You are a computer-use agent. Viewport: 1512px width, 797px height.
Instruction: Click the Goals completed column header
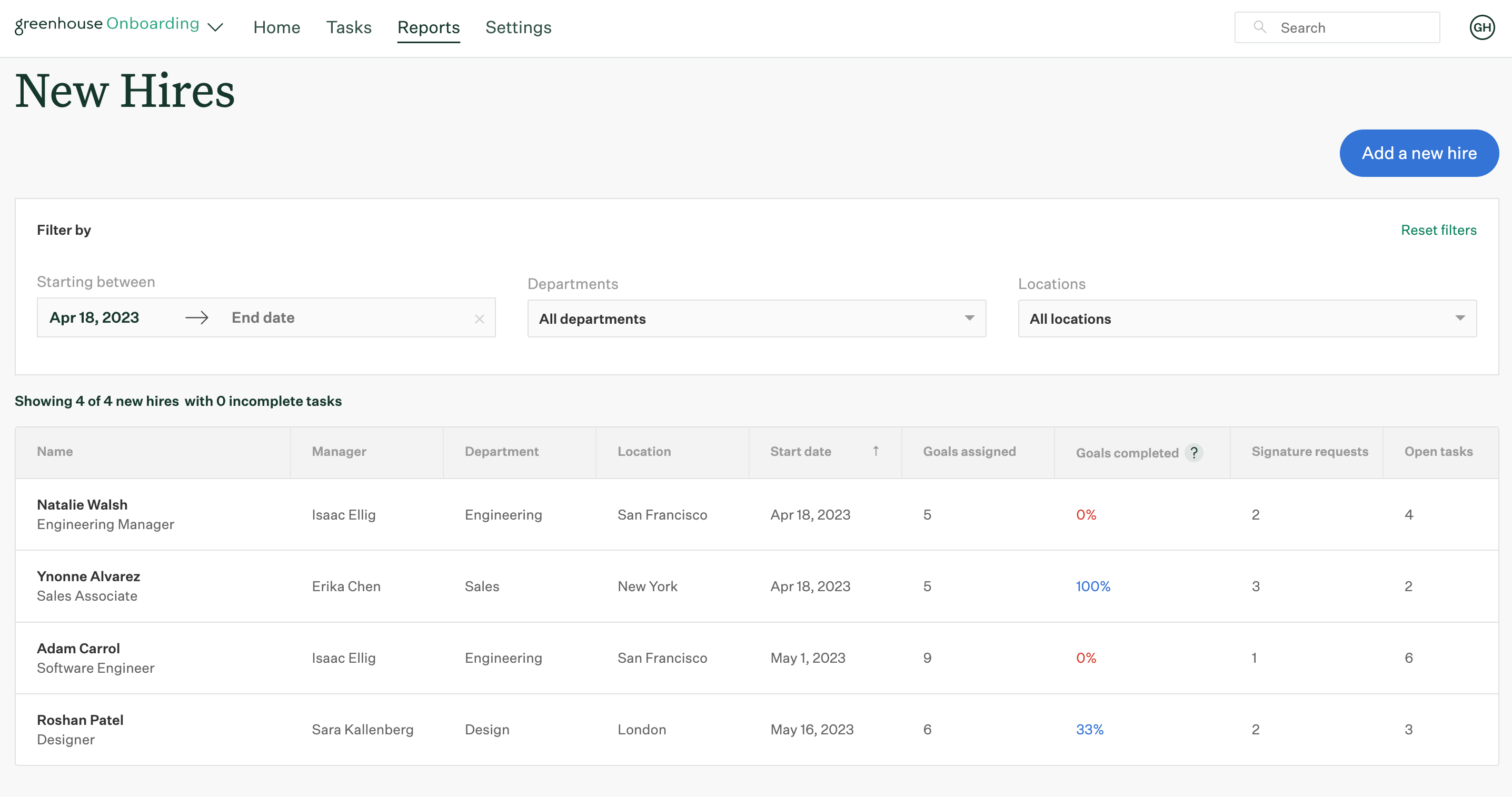1127,453
